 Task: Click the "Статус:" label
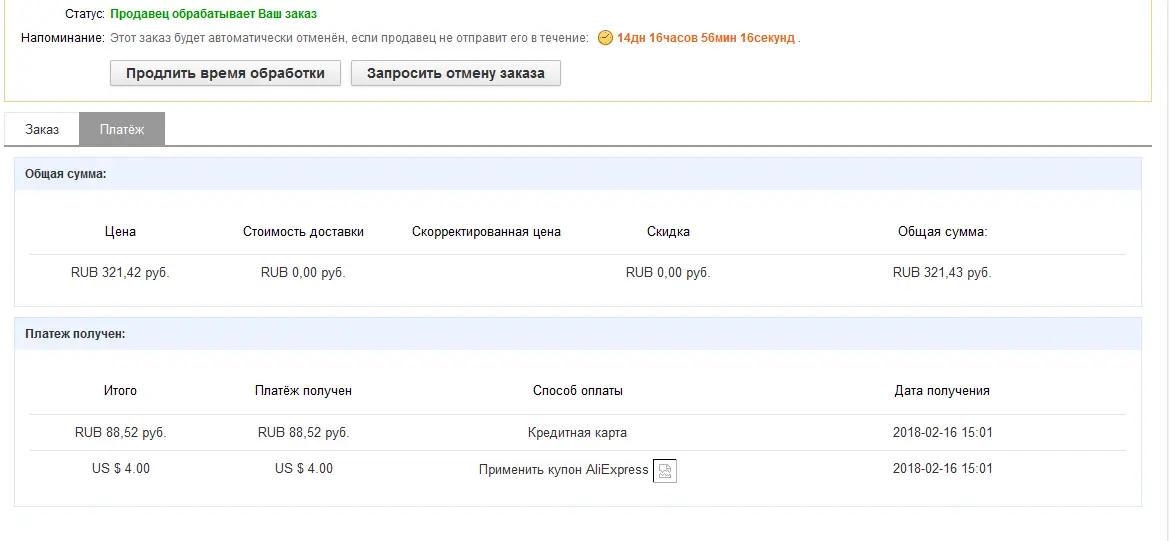[x=85, y=14]
